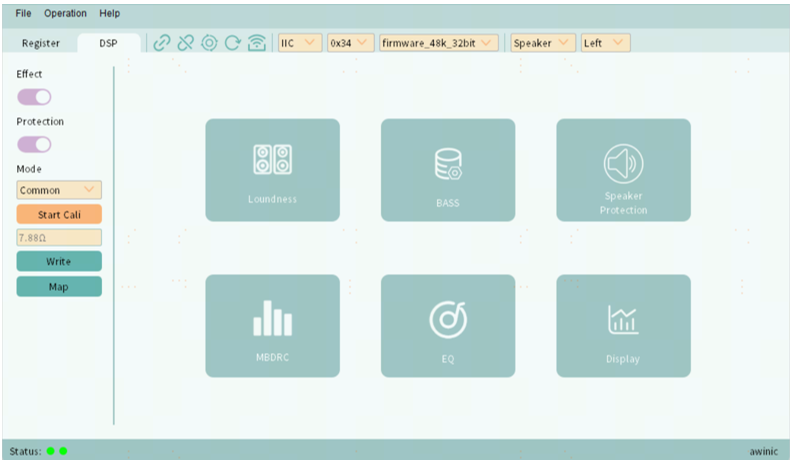Open the MBDRC module tile

272,326
